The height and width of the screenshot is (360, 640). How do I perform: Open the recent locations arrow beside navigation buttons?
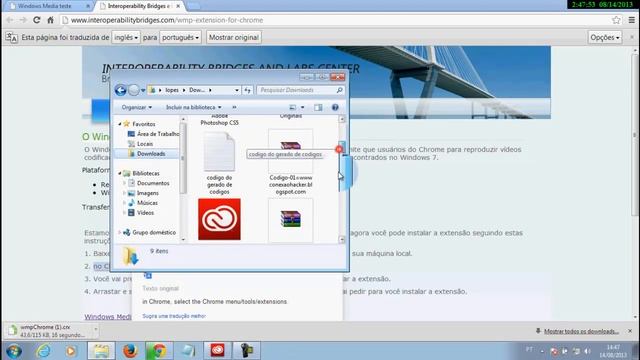point(143,90)
